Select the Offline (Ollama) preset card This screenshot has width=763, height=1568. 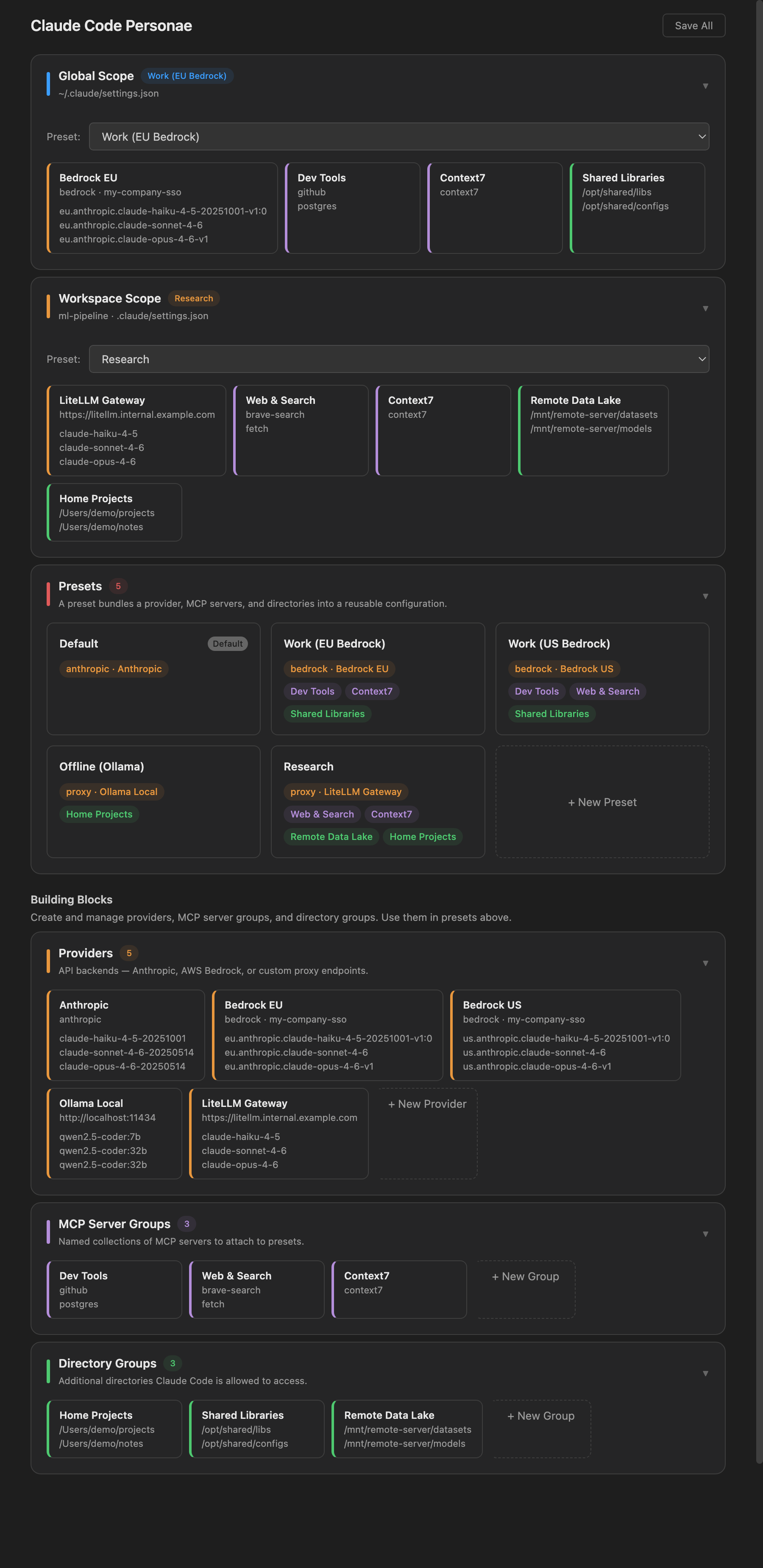point(153,802)
